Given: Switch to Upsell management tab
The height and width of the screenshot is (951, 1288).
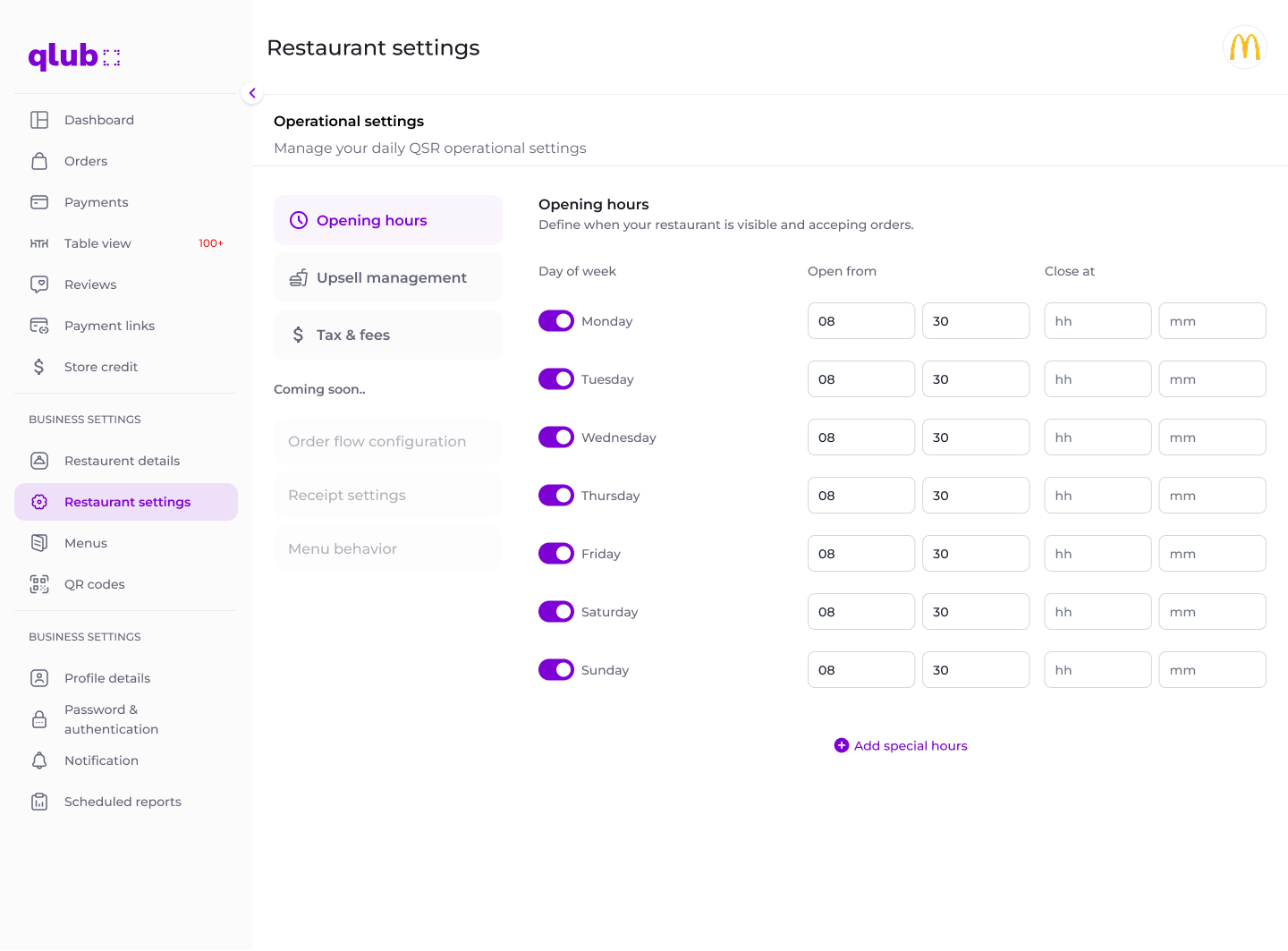Looking at the screenshot, I should click(388, 277).
